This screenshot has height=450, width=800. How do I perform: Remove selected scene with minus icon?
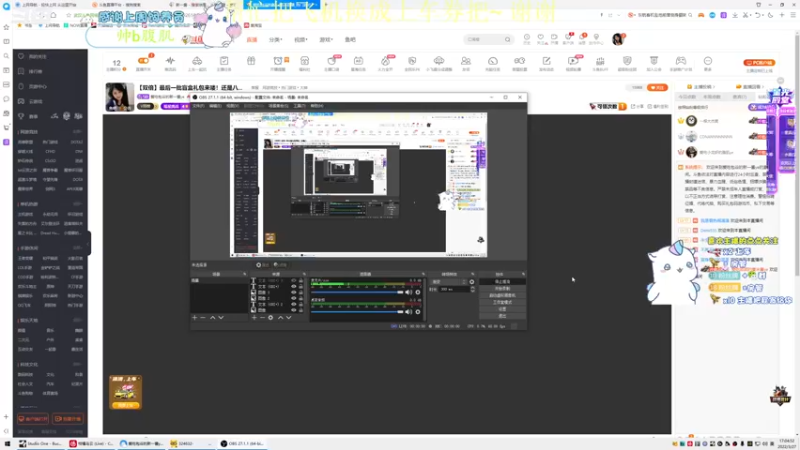(203, 318)
